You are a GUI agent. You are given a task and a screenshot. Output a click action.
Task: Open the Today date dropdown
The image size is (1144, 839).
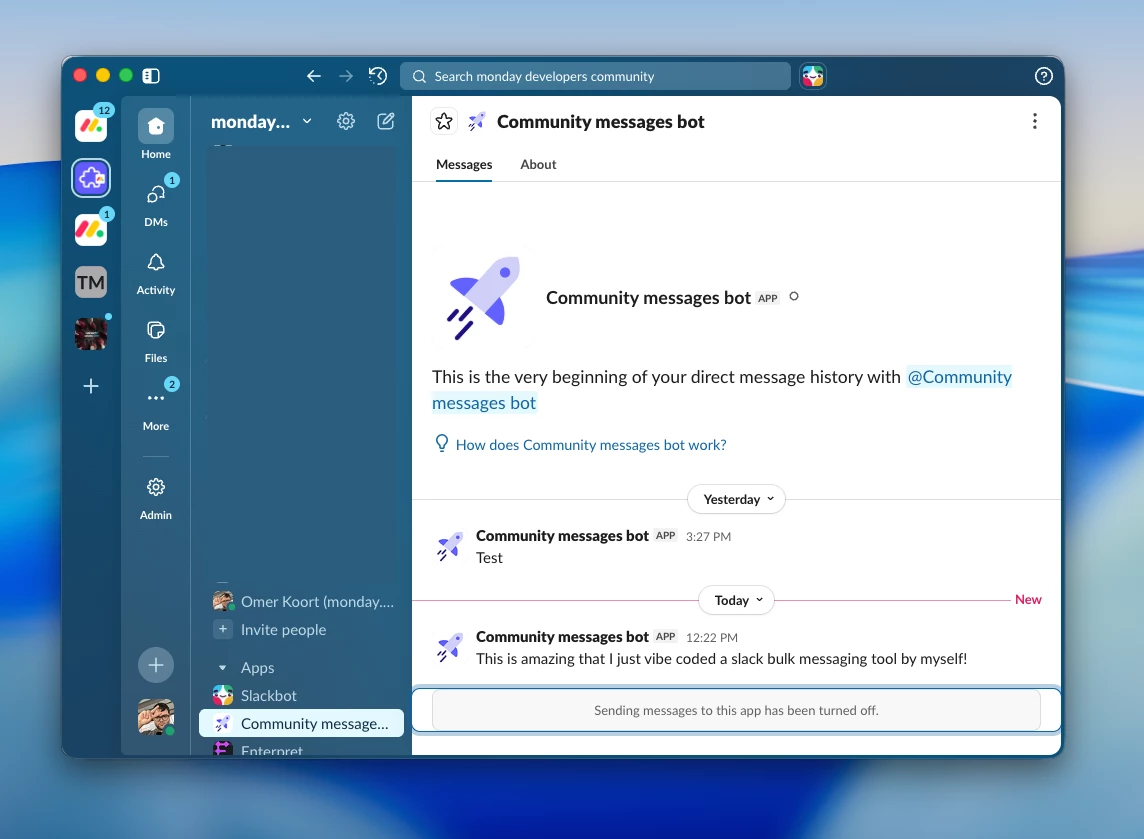737,600
